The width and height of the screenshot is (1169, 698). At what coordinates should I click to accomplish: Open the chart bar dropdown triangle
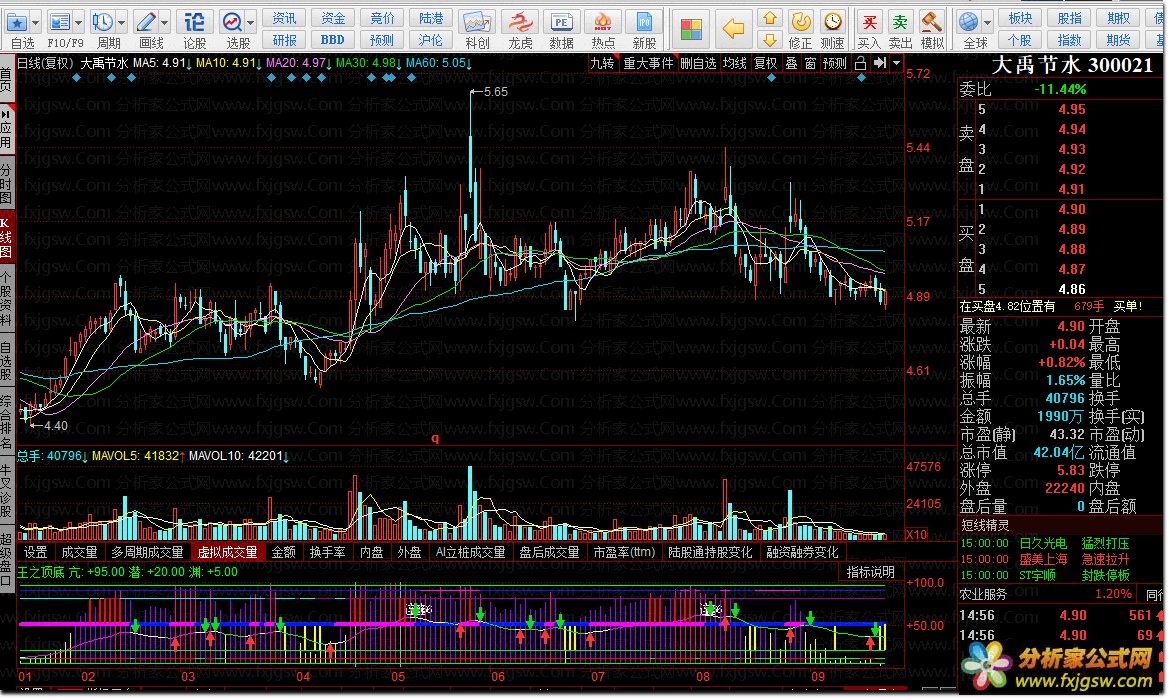click(896, 63)
